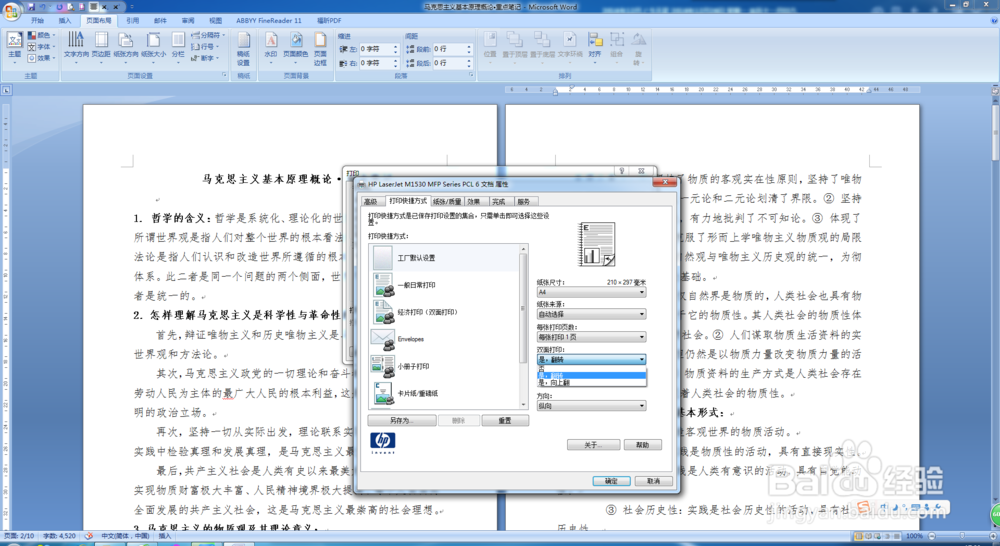Open the 每张打印页数 dropdown

coord(591,336)
